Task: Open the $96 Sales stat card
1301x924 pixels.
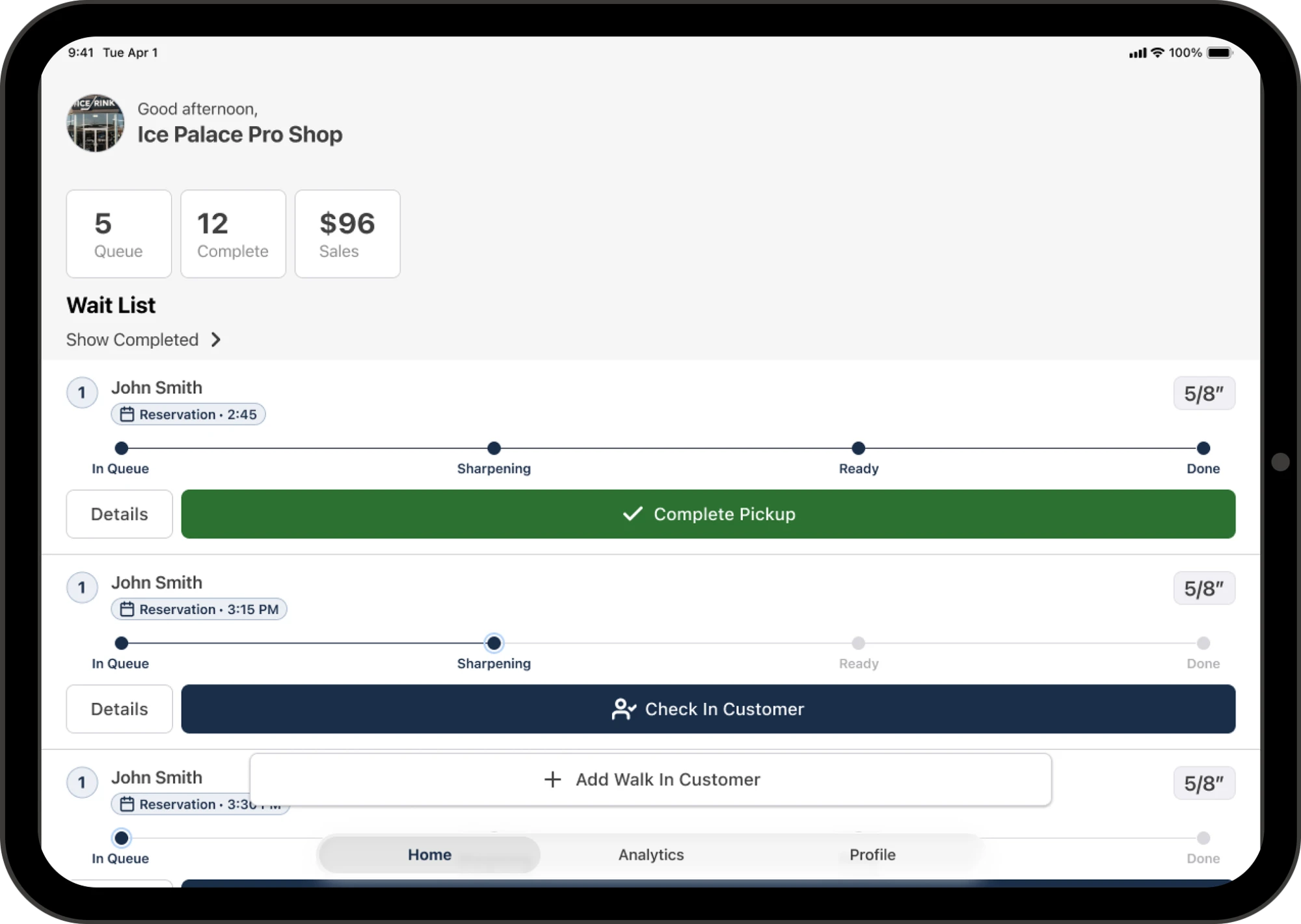Action: pyautogui.click(x=347, y=234)
